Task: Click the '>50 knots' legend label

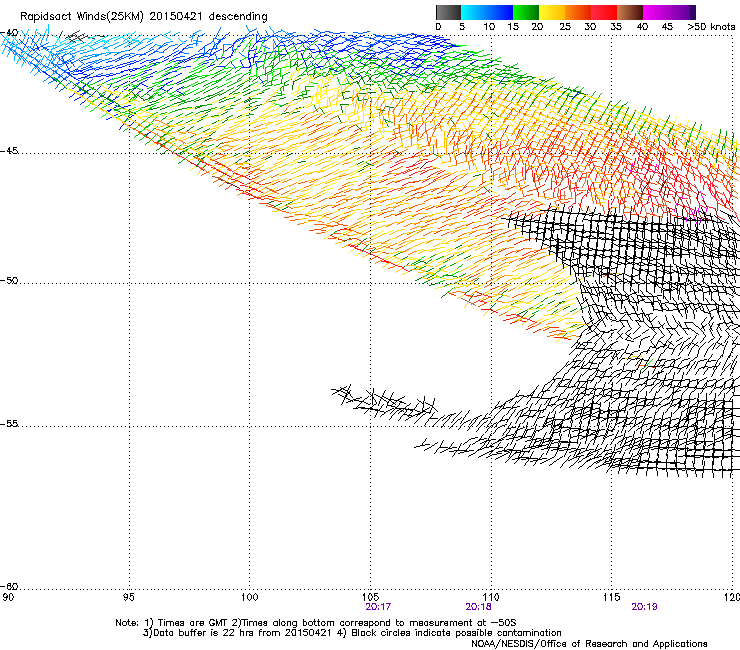Action: coord(711,27)
